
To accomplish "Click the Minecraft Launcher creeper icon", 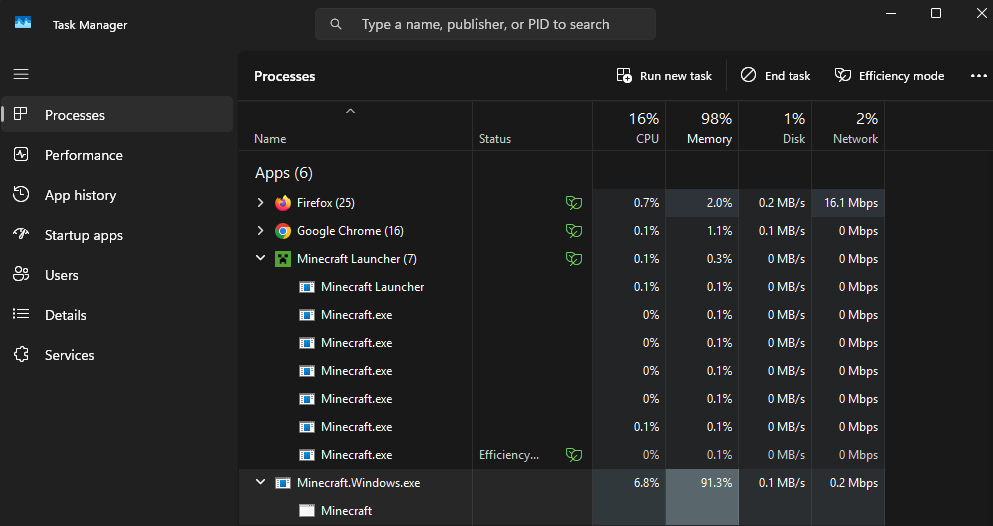I will tap(283, 259).
